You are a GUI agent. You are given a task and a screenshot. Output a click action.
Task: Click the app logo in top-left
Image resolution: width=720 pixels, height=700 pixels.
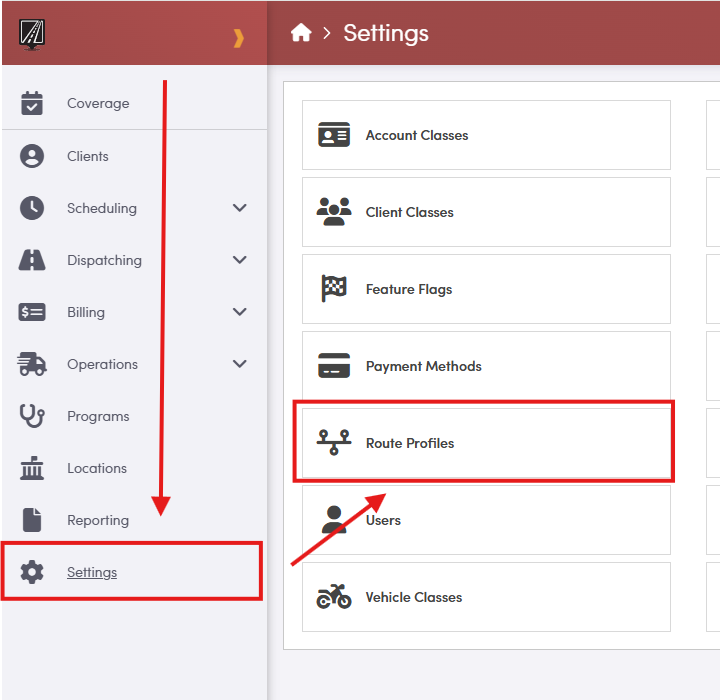coord(33,34)
